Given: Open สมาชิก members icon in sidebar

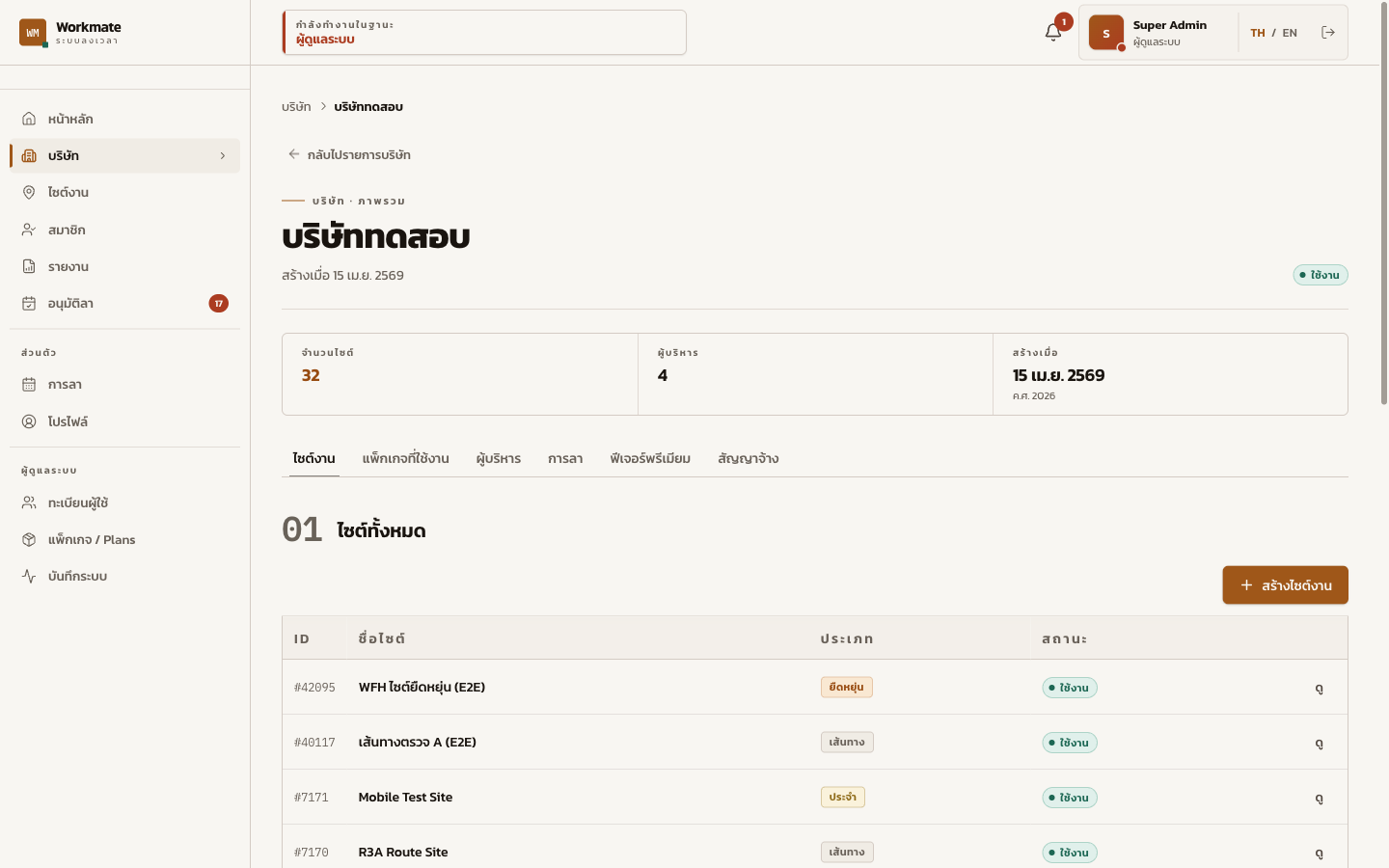Looking at the screenshot, I should tap(29, 230).
